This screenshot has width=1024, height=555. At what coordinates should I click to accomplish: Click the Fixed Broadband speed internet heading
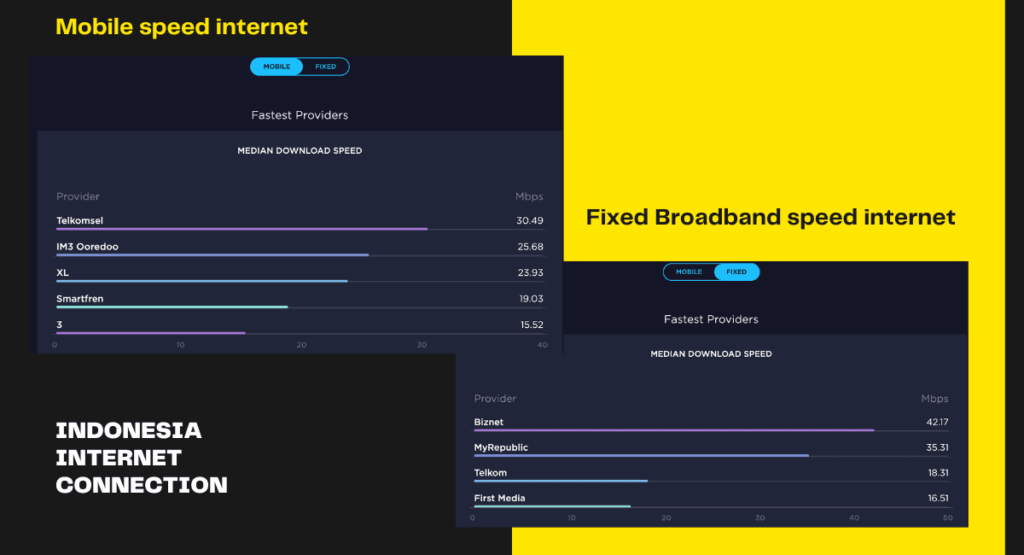click(x=771, y=217)
